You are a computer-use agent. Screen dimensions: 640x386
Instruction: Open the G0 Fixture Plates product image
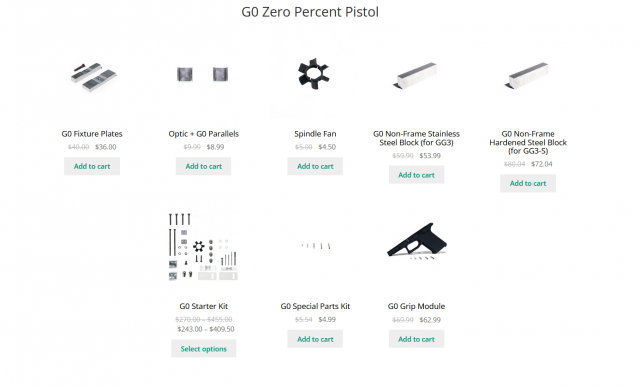(x=93, y=76)
